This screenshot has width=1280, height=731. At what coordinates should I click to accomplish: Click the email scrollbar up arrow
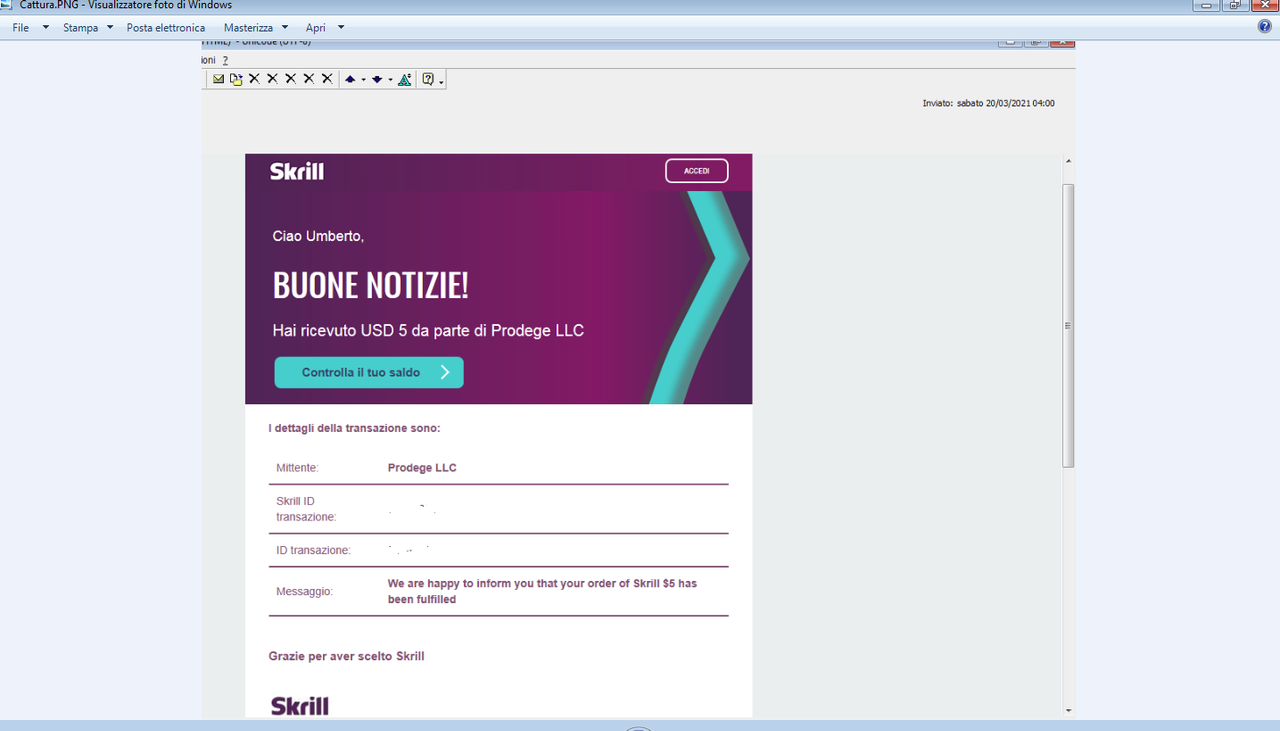[1068, 161]
